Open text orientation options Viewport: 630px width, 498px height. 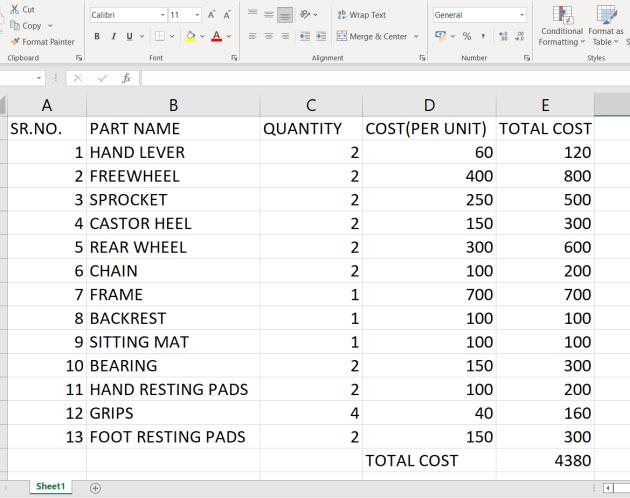coord(309,15)
